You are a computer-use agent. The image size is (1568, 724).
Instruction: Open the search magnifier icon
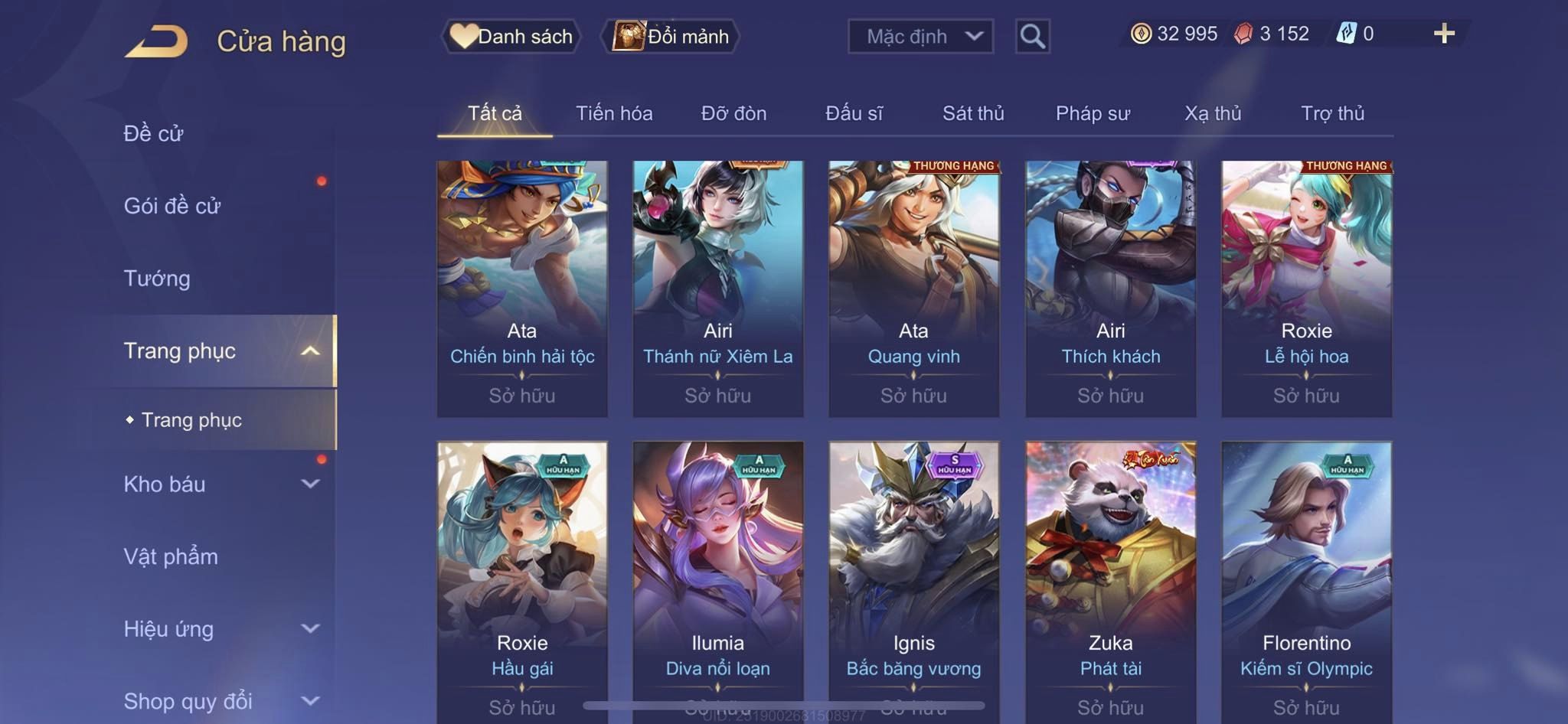click(1032, 36)
